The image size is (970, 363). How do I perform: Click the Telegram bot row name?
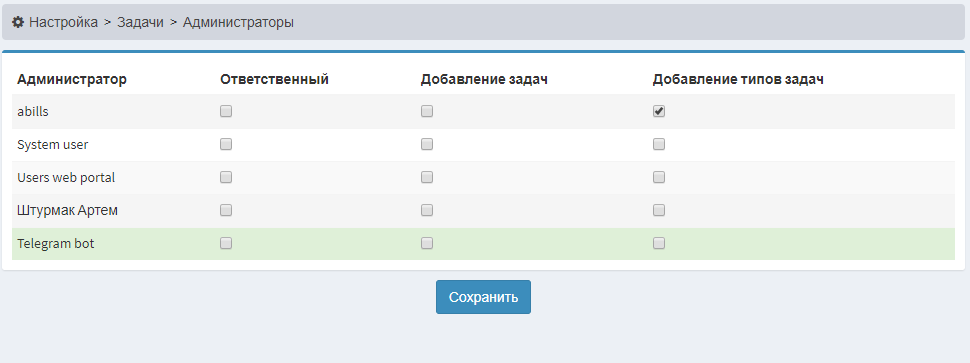pyautogui.click(x=56, y=244)
